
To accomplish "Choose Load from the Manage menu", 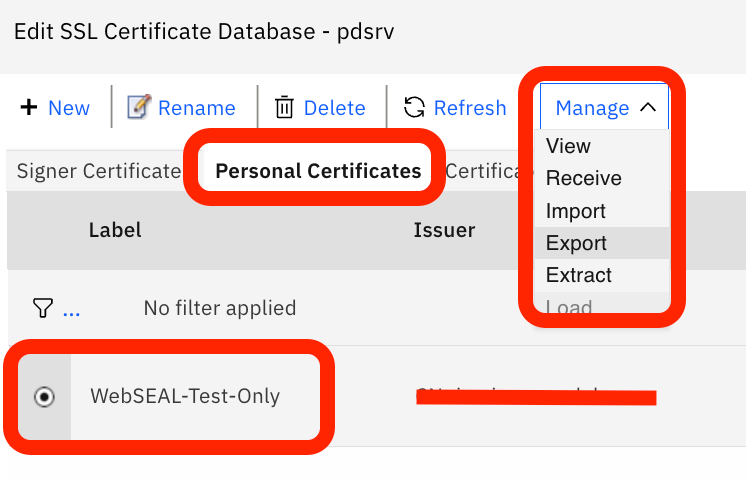I will (569, 307).
